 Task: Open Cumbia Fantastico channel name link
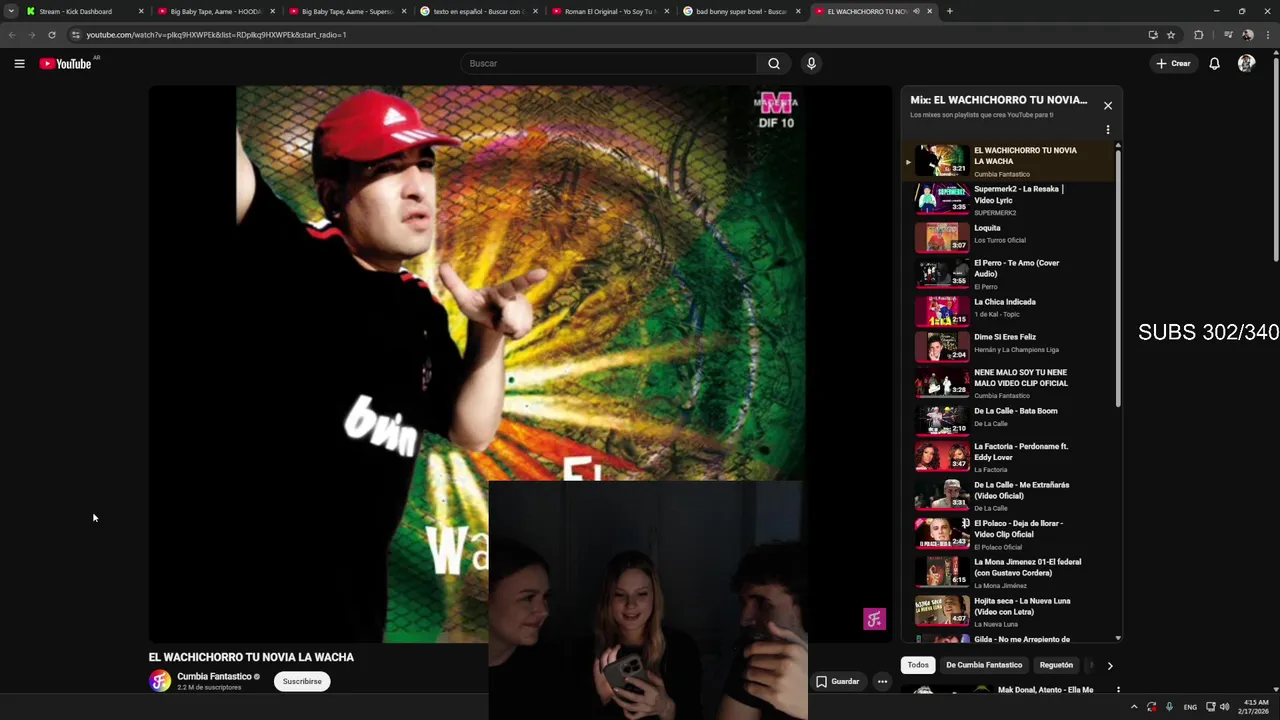tap(214, 676)
